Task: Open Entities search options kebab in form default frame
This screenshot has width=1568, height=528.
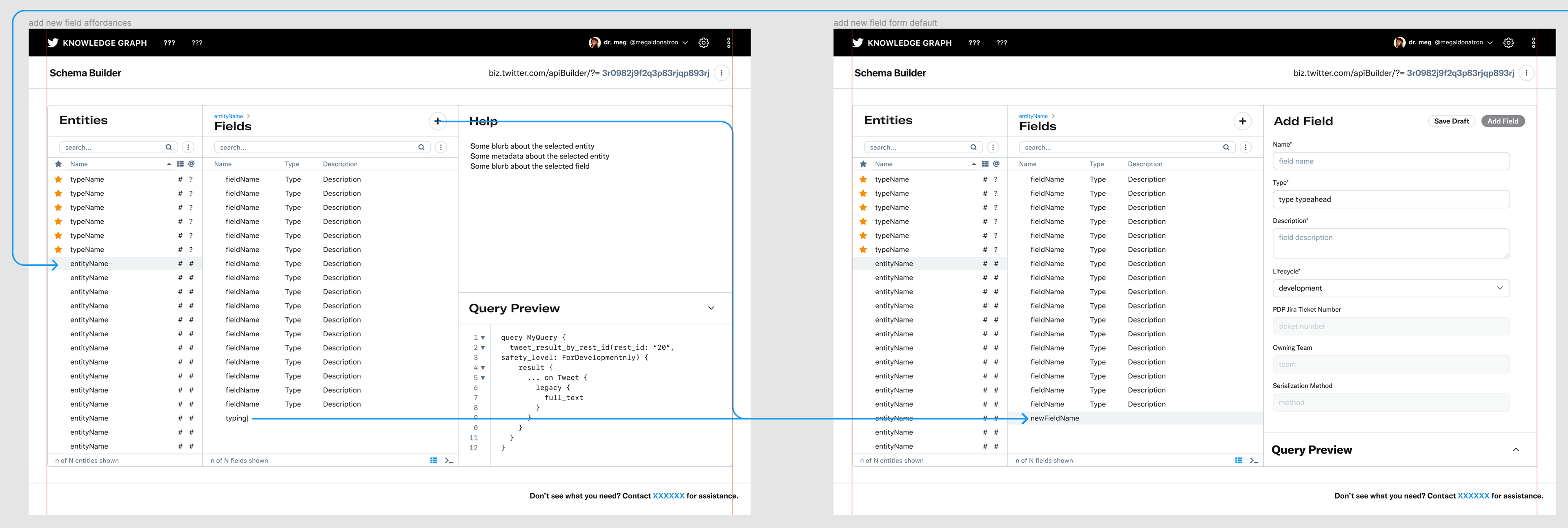Action: (993, 148)
